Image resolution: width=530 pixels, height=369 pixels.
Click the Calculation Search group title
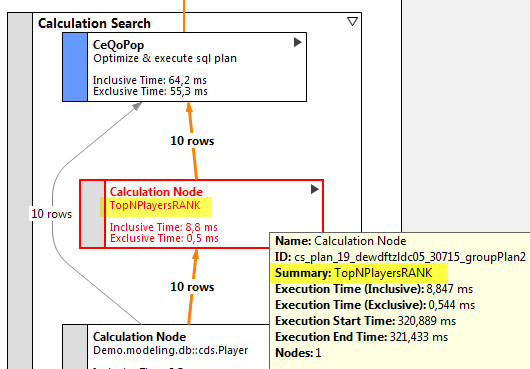[94, 23]
